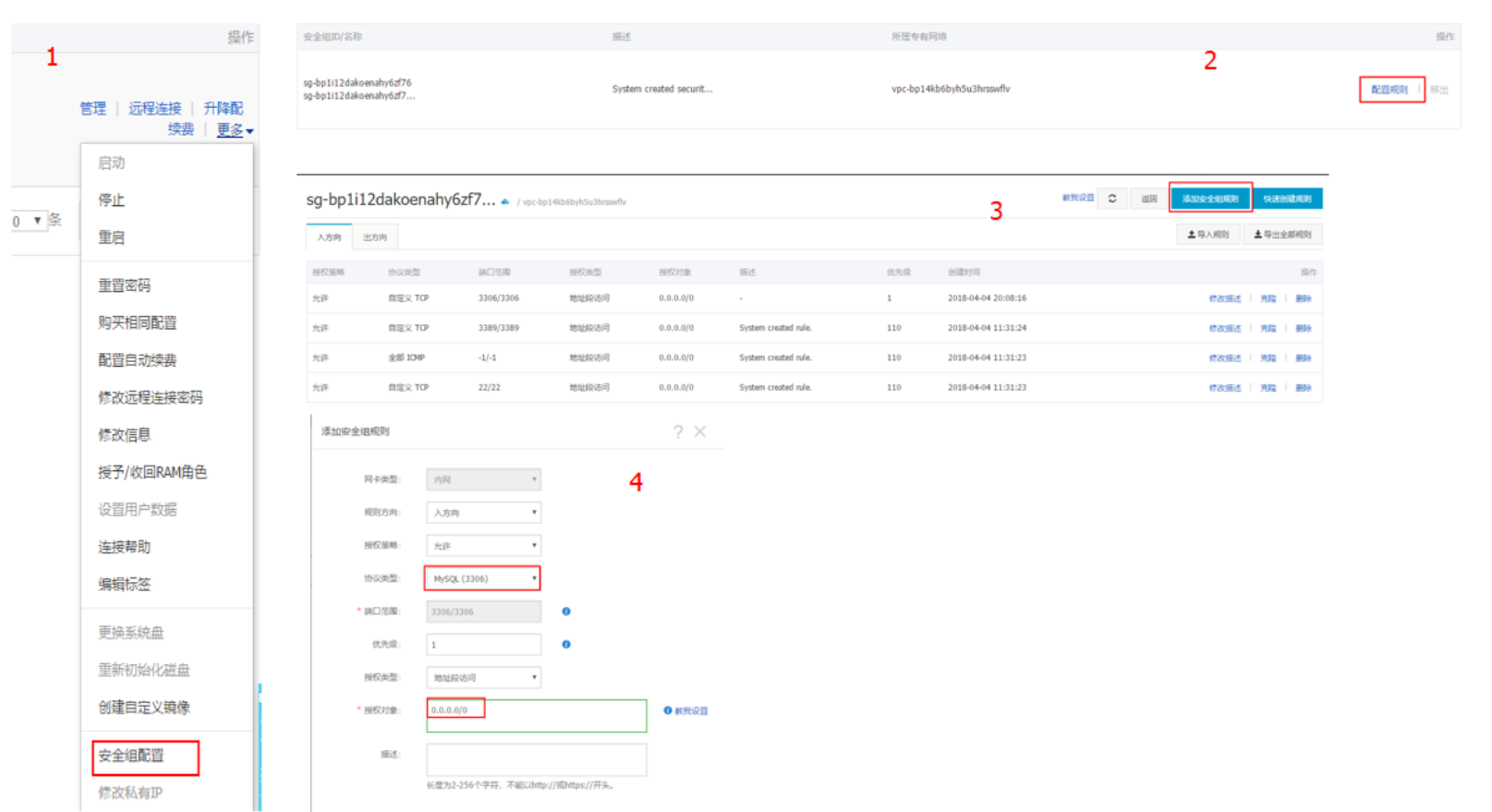
Task: Click 删除 for the 3306/3306 rule
Action: click(1304, 298)
